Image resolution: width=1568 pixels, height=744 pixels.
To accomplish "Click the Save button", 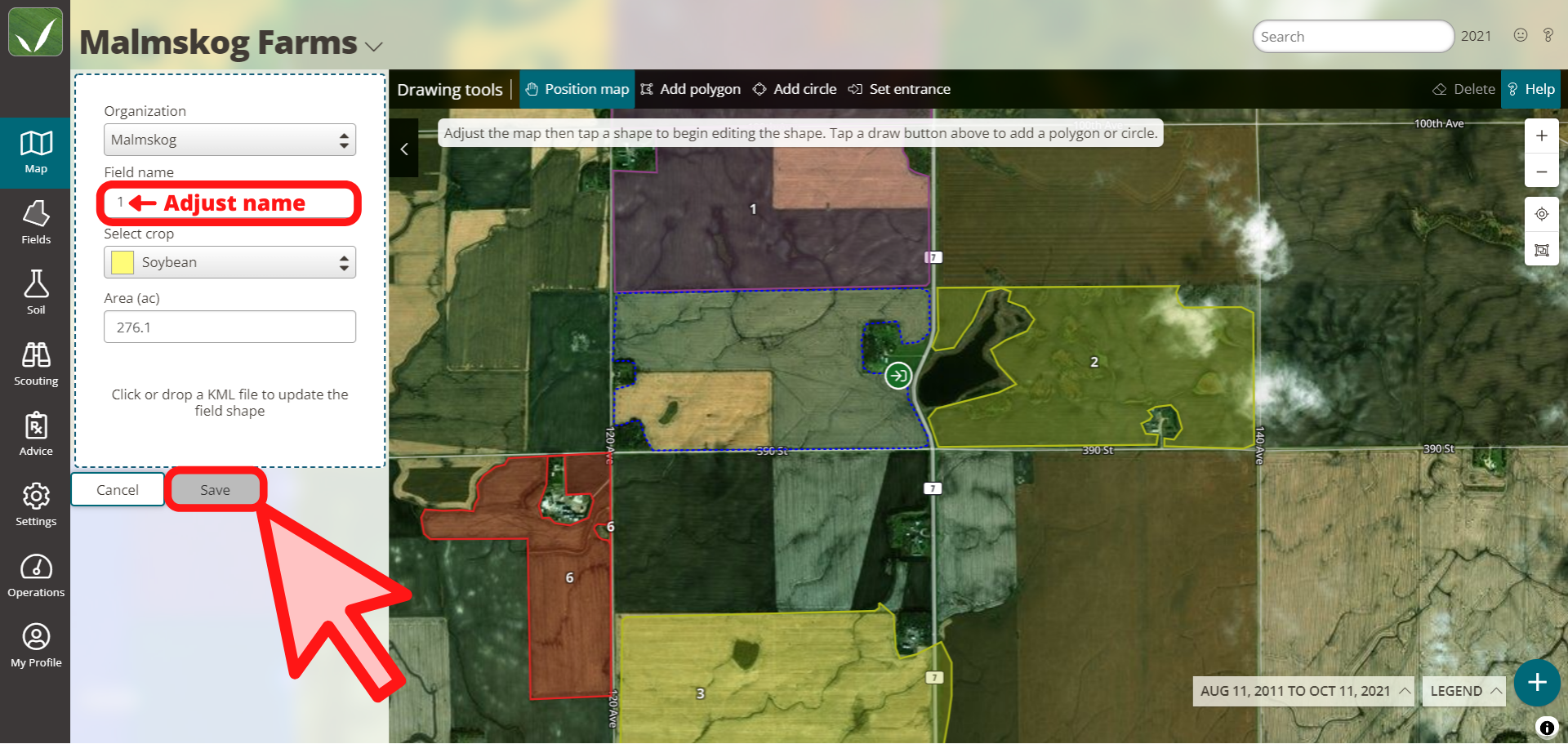I will (216, 490).
